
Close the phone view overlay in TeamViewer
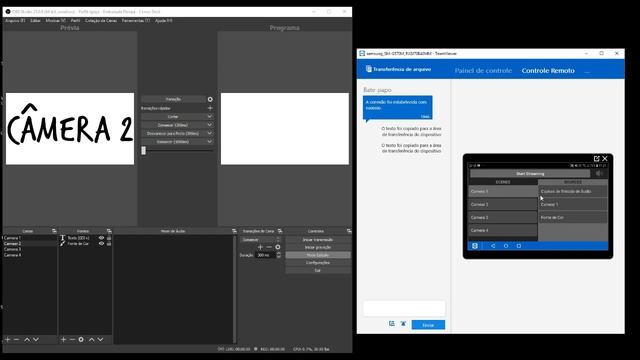point(605,158)
